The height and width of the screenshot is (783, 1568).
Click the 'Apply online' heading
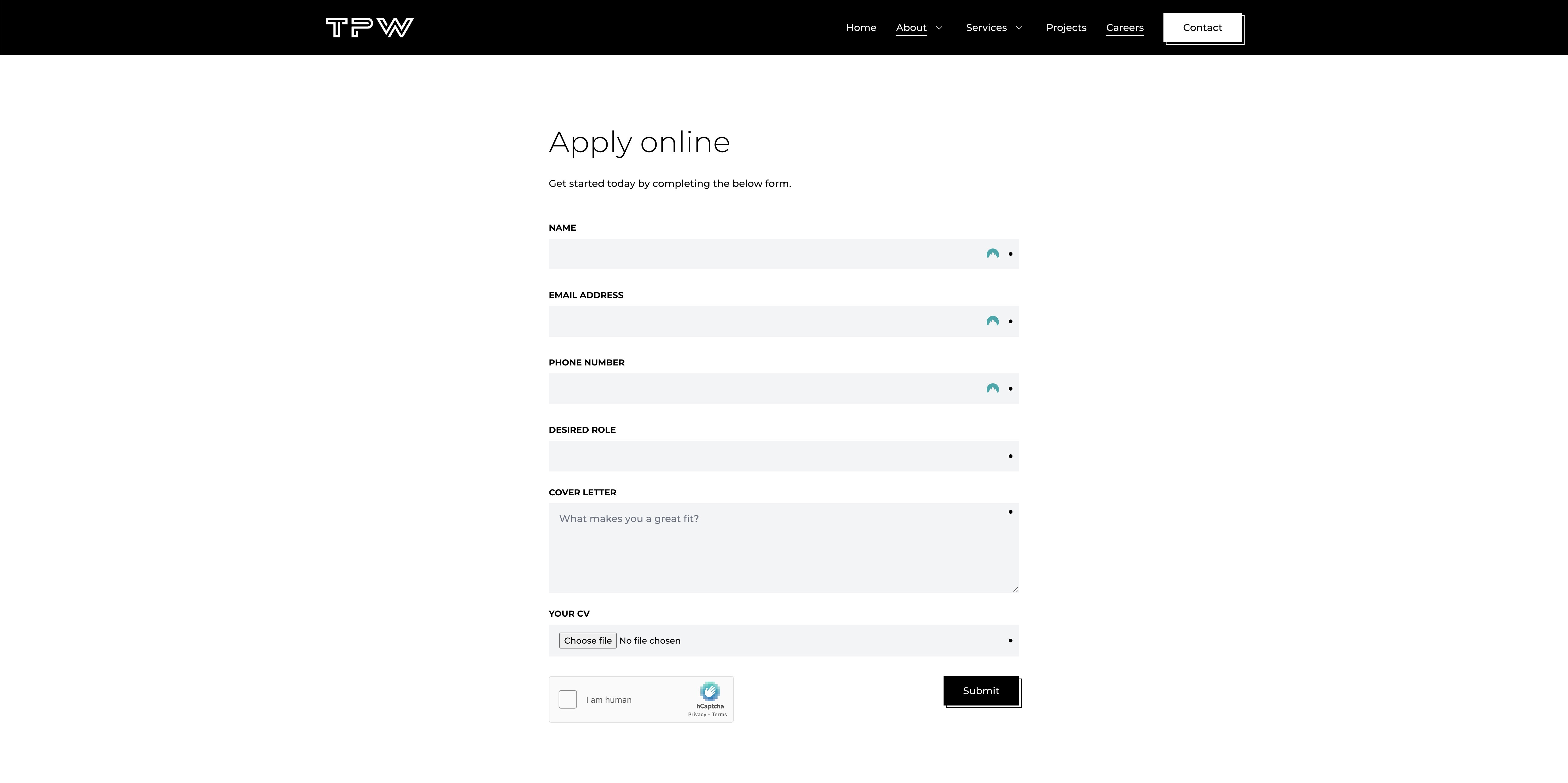639,142
